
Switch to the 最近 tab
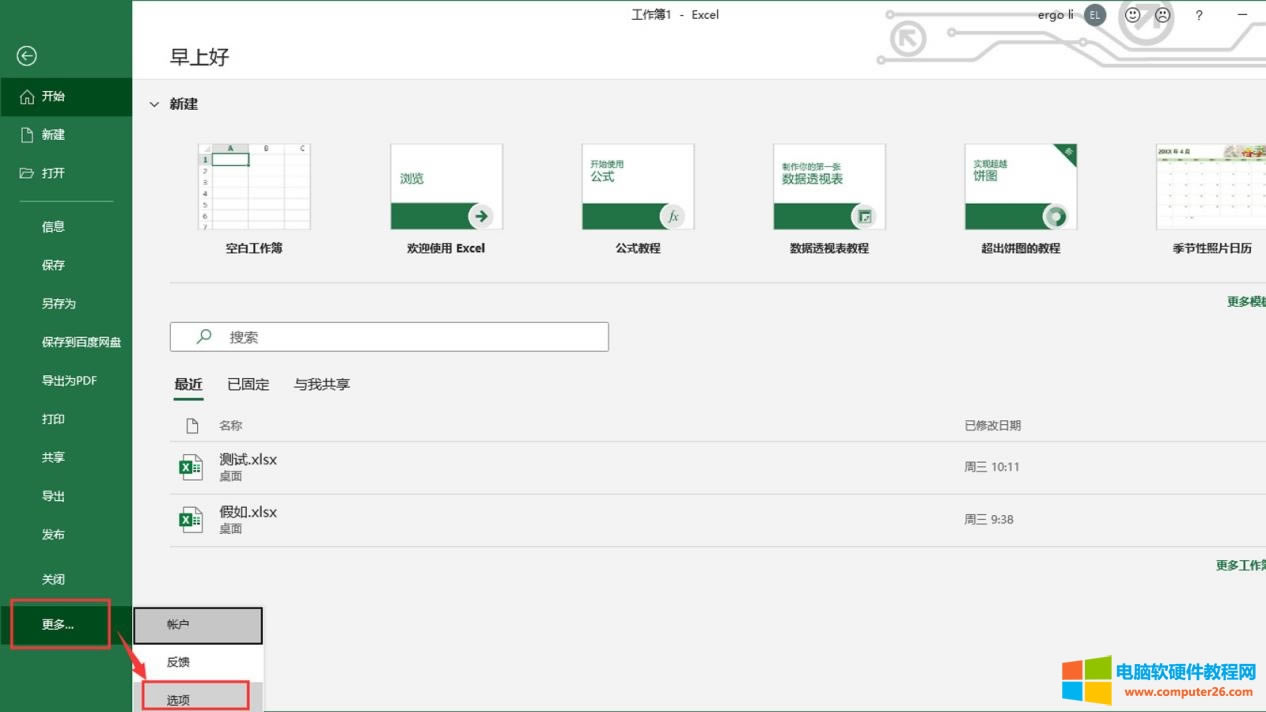tap(188, 385)
